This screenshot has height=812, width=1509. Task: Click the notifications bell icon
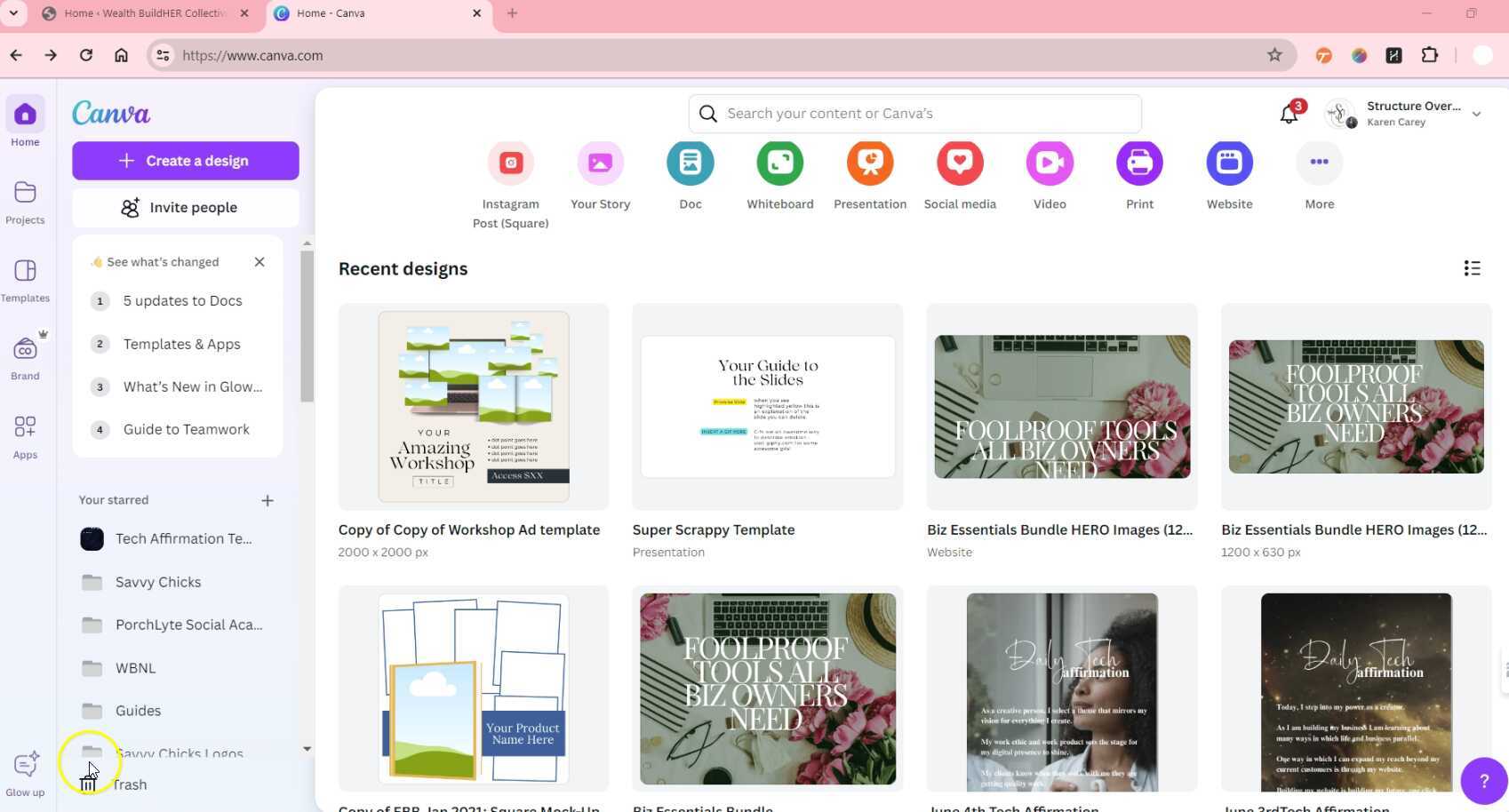pyautogui.click(x=1289, y=114)
